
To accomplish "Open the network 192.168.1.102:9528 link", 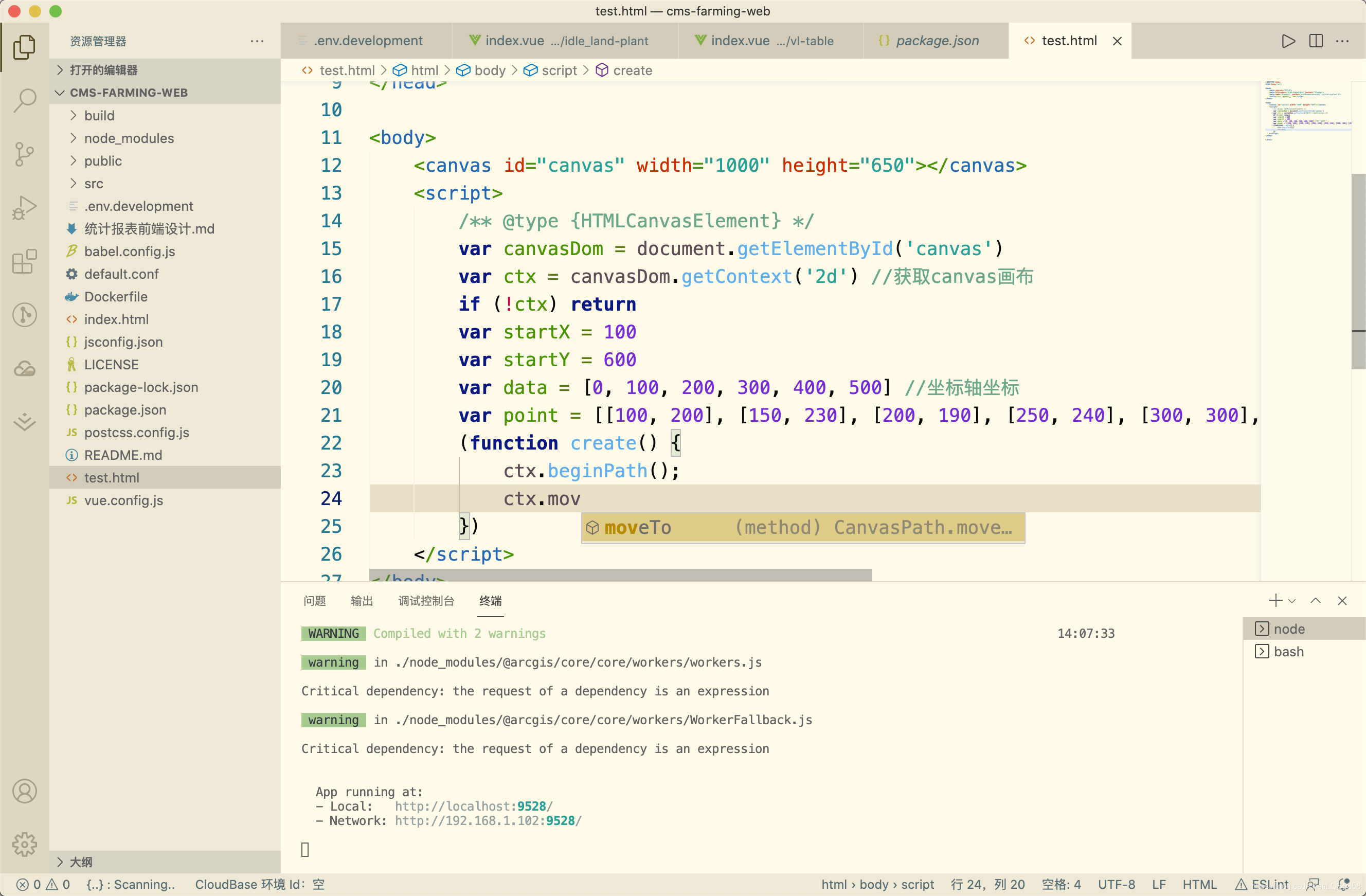I will [x=488, y=821].
